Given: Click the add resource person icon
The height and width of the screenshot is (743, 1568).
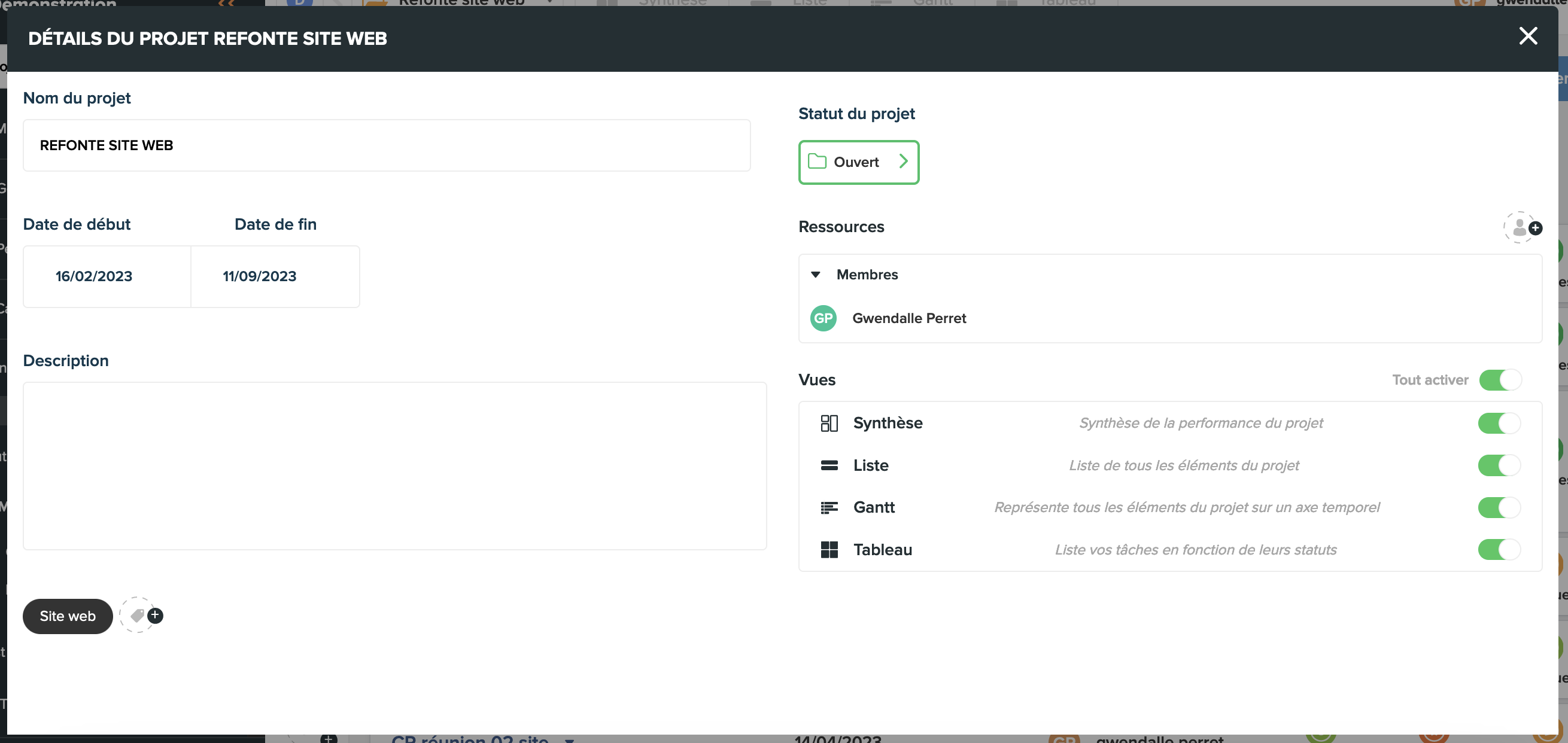Looking at the screenshot, I should [1523, 227].
